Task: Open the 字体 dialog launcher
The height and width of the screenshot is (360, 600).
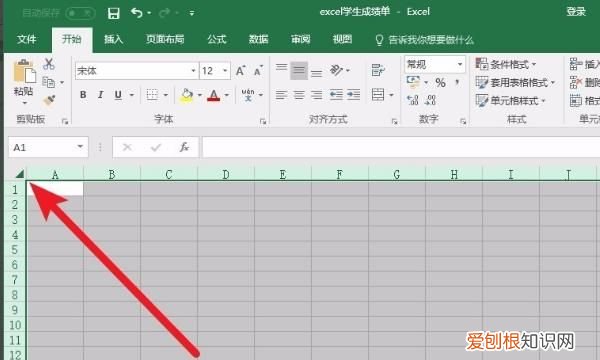Action: (x=263, y=122)
